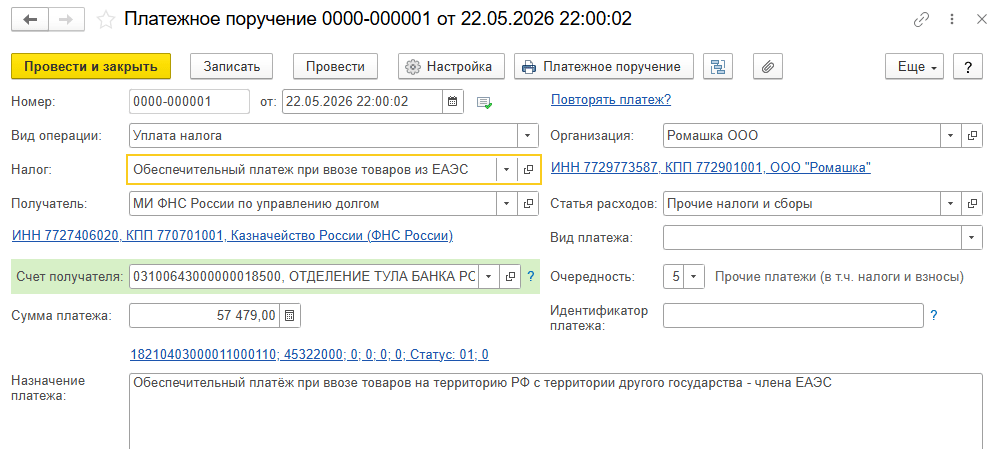Viewport: 1003px width, 449px height.
Task: Expand the Организация dropdown
Action: (x=951, y=136)
